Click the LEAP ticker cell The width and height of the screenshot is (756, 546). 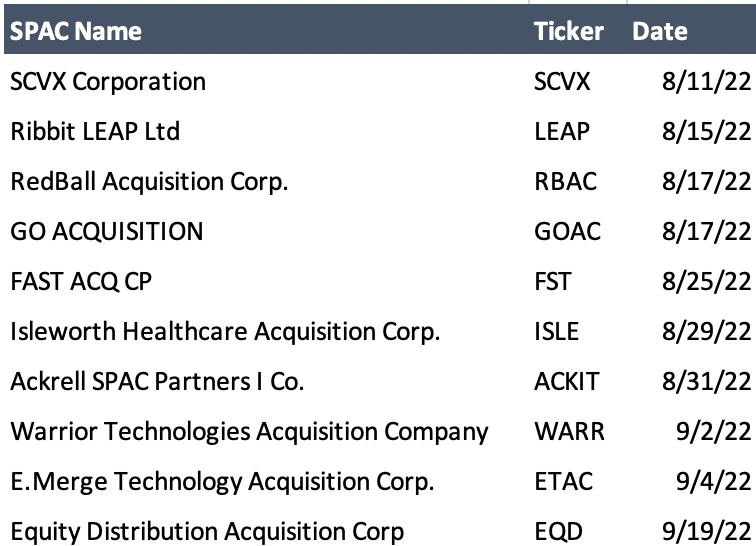[x=562, y=131]
